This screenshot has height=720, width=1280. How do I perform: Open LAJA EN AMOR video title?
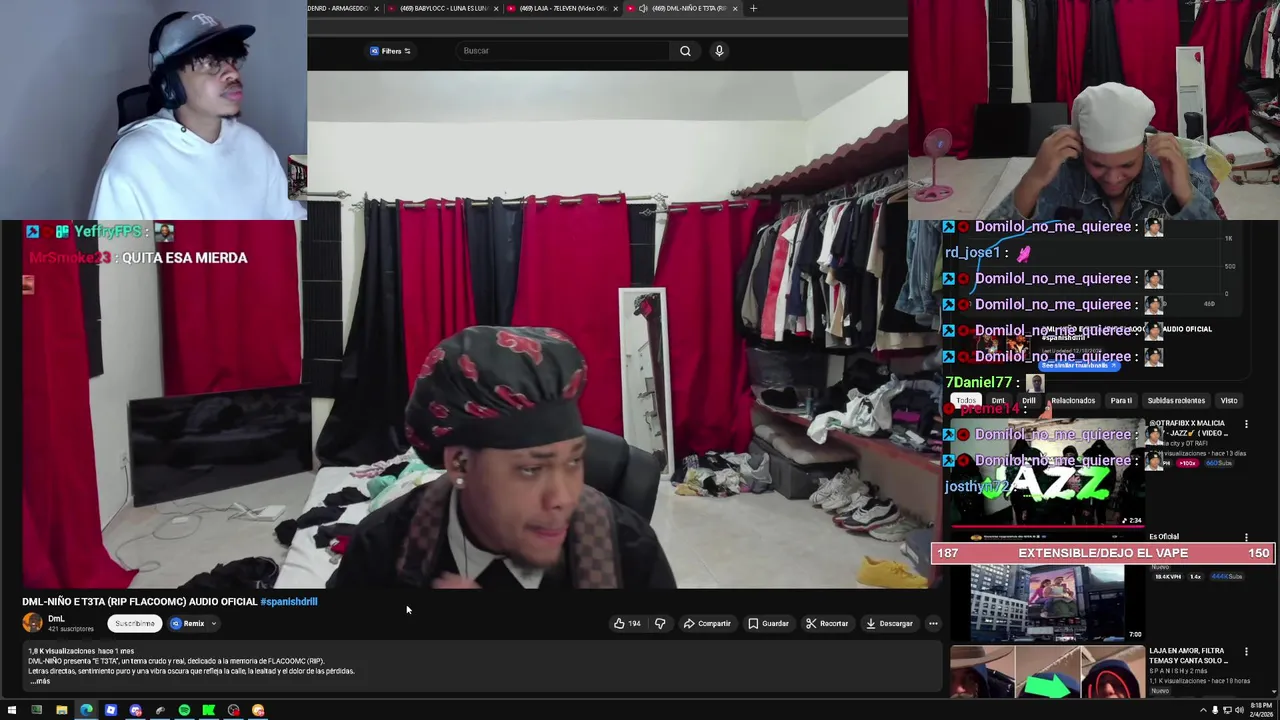click(x=1188, y=656)
